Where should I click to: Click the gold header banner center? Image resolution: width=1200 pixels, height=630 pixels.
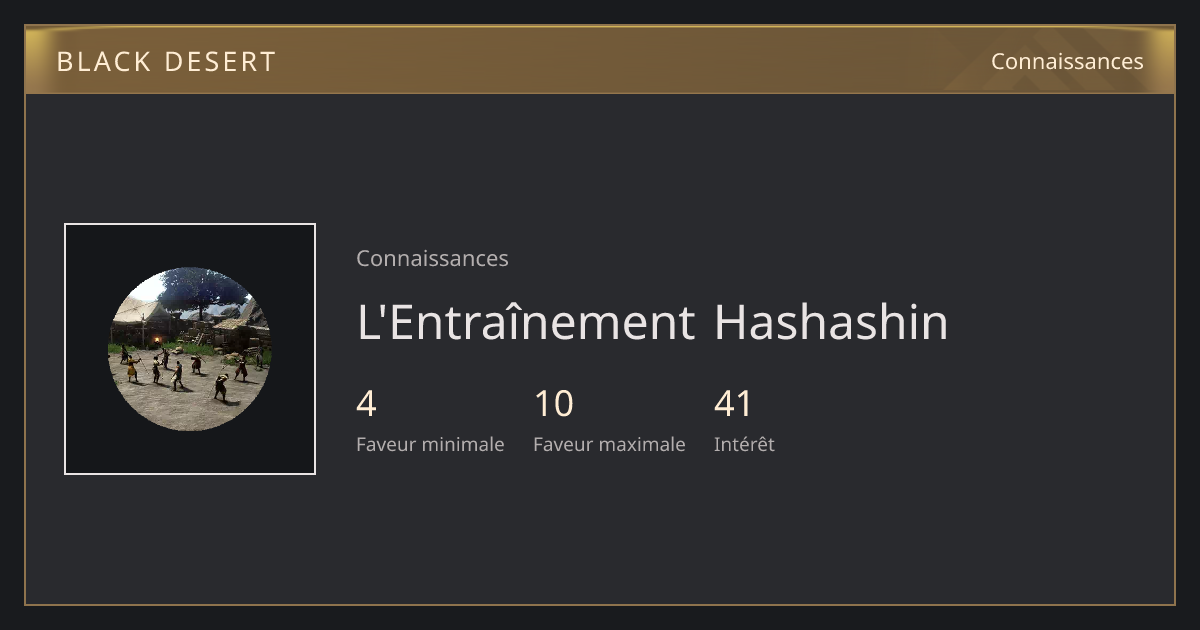600,61
